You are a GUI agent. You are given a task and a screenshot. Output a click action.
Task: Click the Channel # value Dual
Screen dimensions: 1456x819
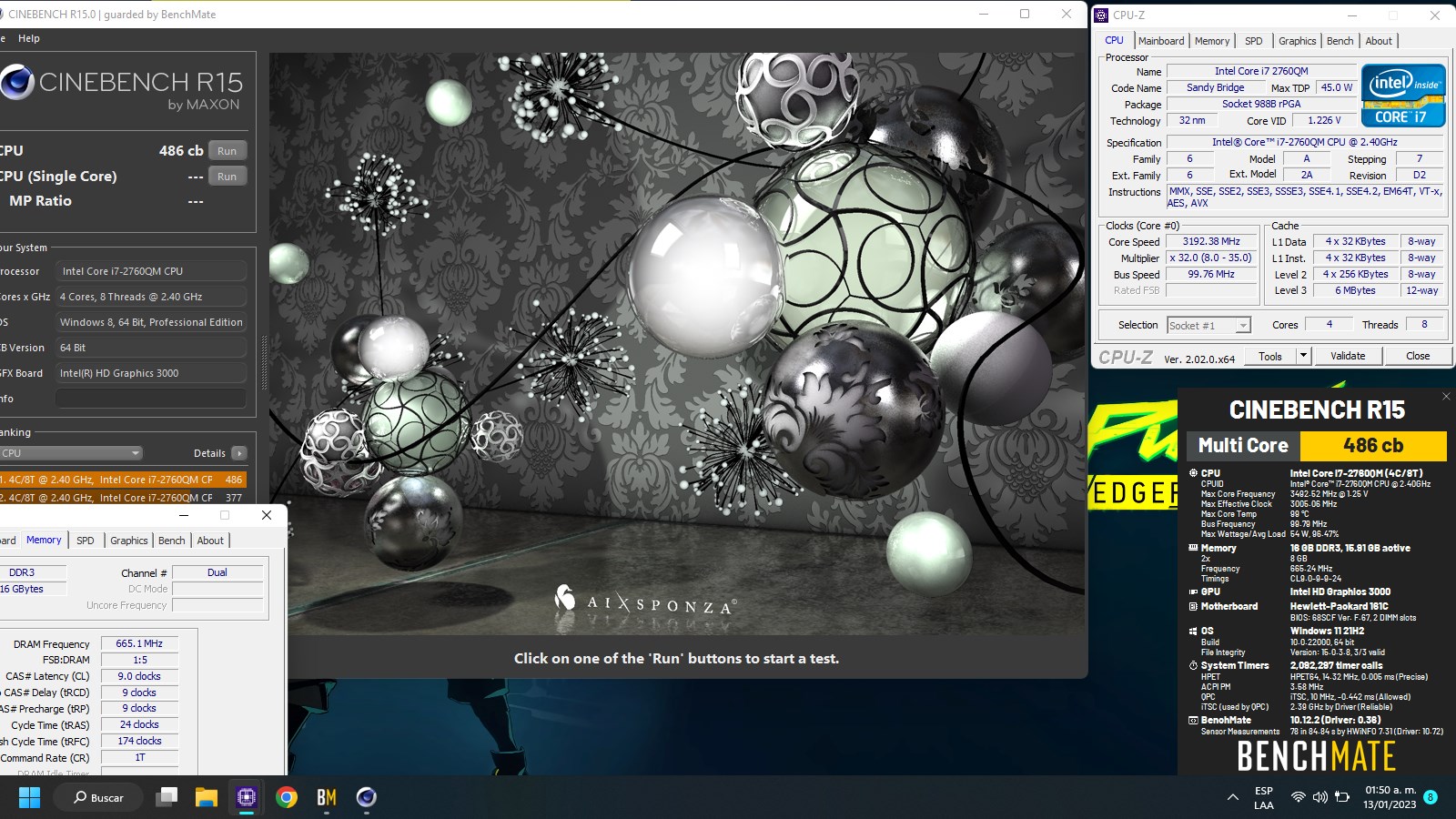coord(217,572)
